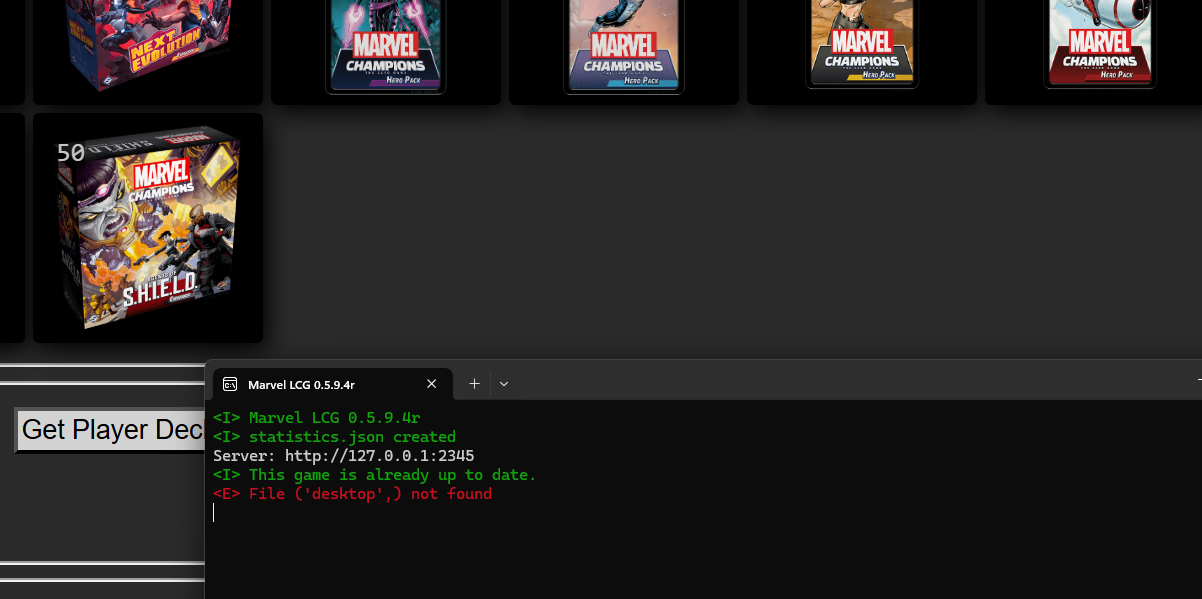Expand the terminal profile dropdown chevron
The image size is (1202, 599).
coord(504,384)
